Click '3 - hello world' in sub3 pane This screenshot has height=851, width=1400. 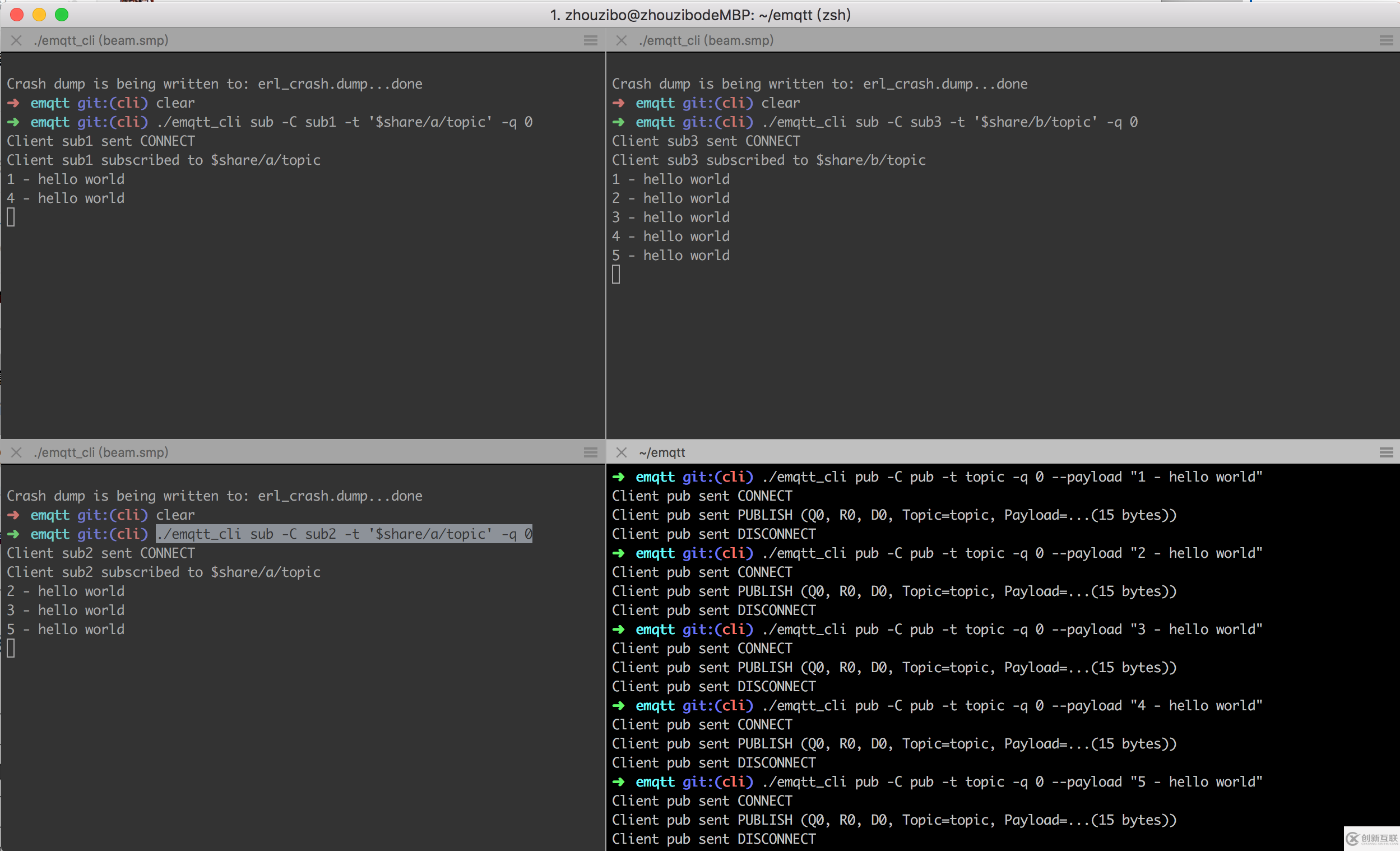(x=671, y=217)
